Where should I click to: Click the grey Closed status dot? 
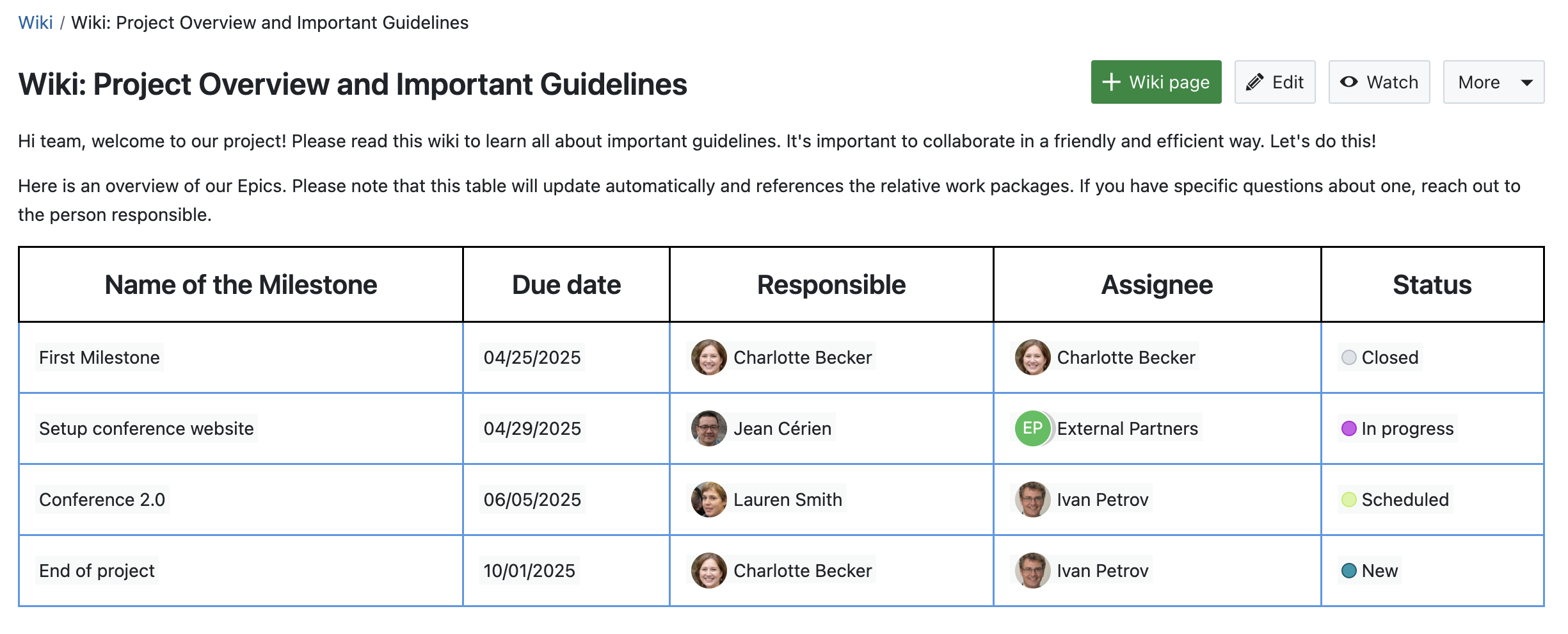(1348, 357)
